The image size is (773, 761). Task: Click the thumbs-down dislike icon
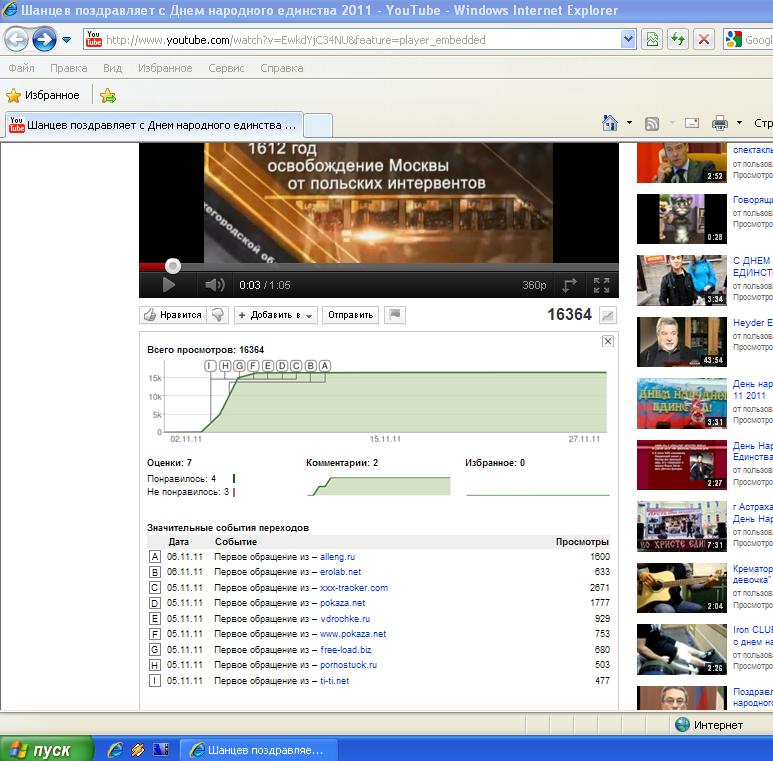point(218,315)
